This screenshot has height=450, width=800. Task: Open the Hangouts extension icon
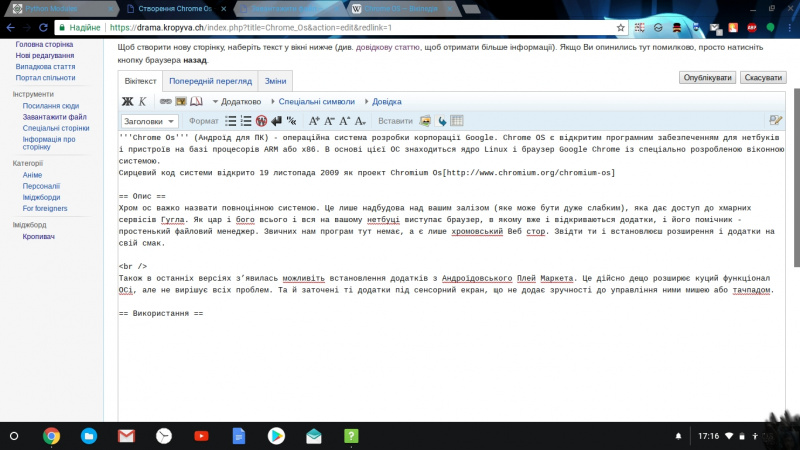pos(770,28)
